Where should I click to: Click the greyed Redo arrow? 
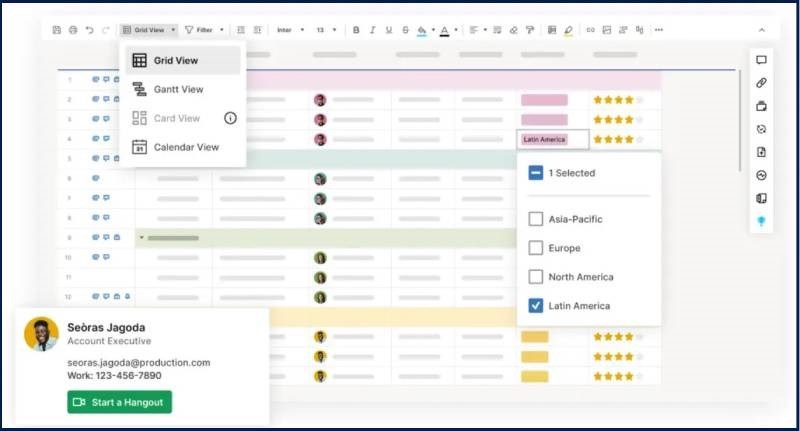pos(106,30)
